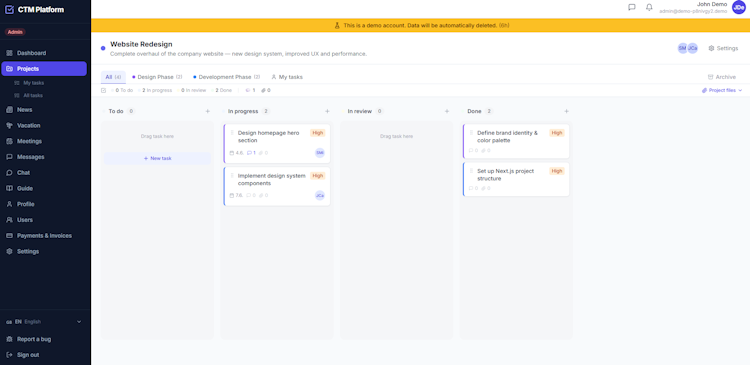750x365 pixels.
Task: Click the New task button
Action: 157,158
